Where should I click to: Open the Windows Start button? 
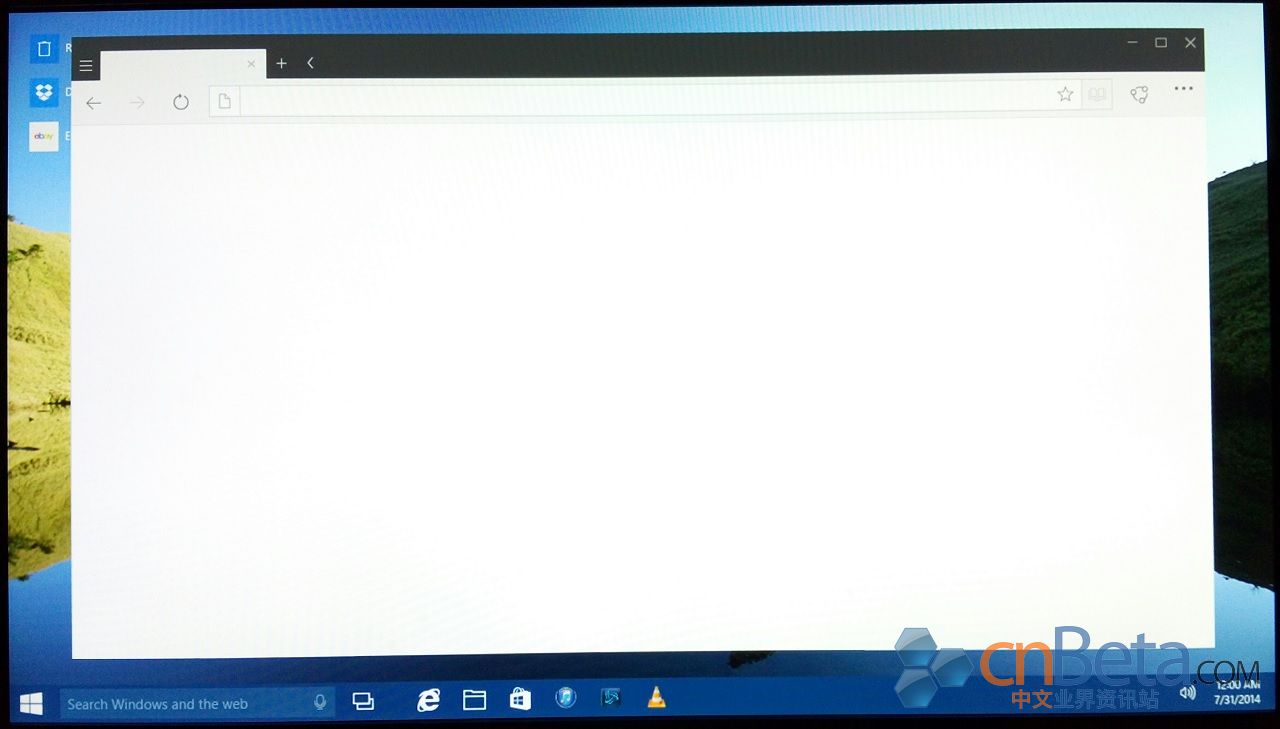click(31, 704)
